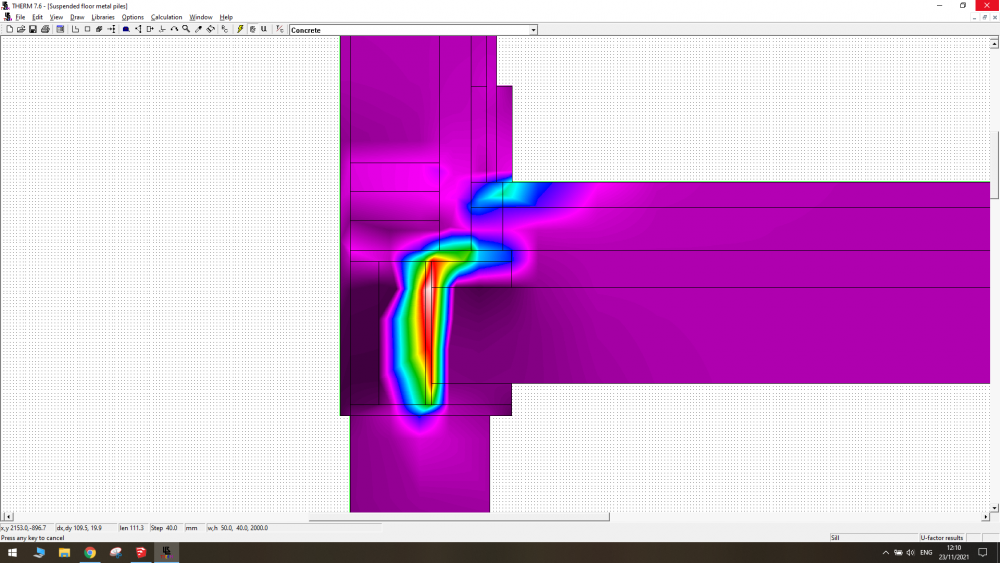Click the New file toolbar icon
1000x563 pixels.
[x=10, y=29]
